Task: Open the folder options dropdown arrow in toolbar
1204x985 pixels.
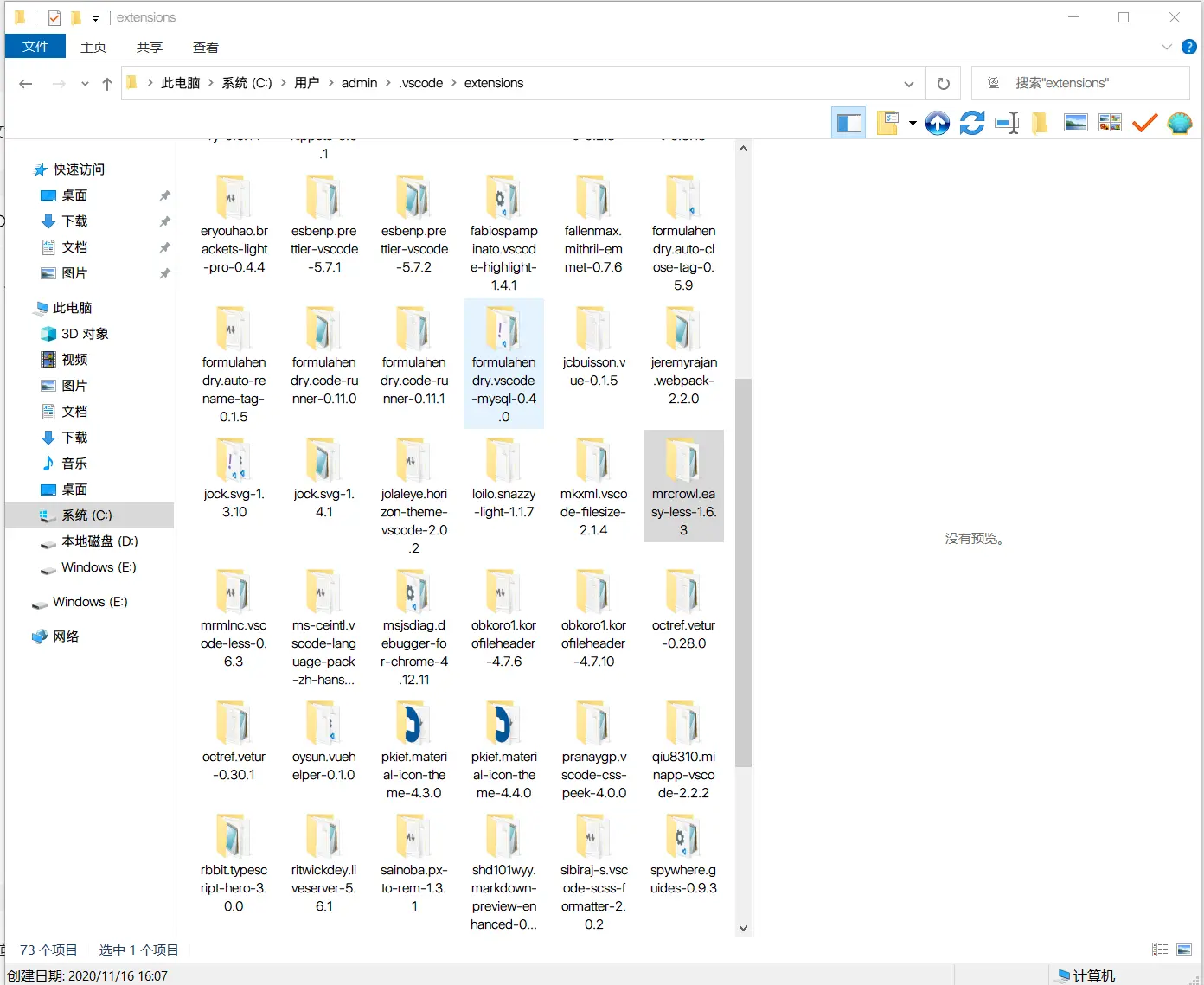Action: tap(913, 124)
